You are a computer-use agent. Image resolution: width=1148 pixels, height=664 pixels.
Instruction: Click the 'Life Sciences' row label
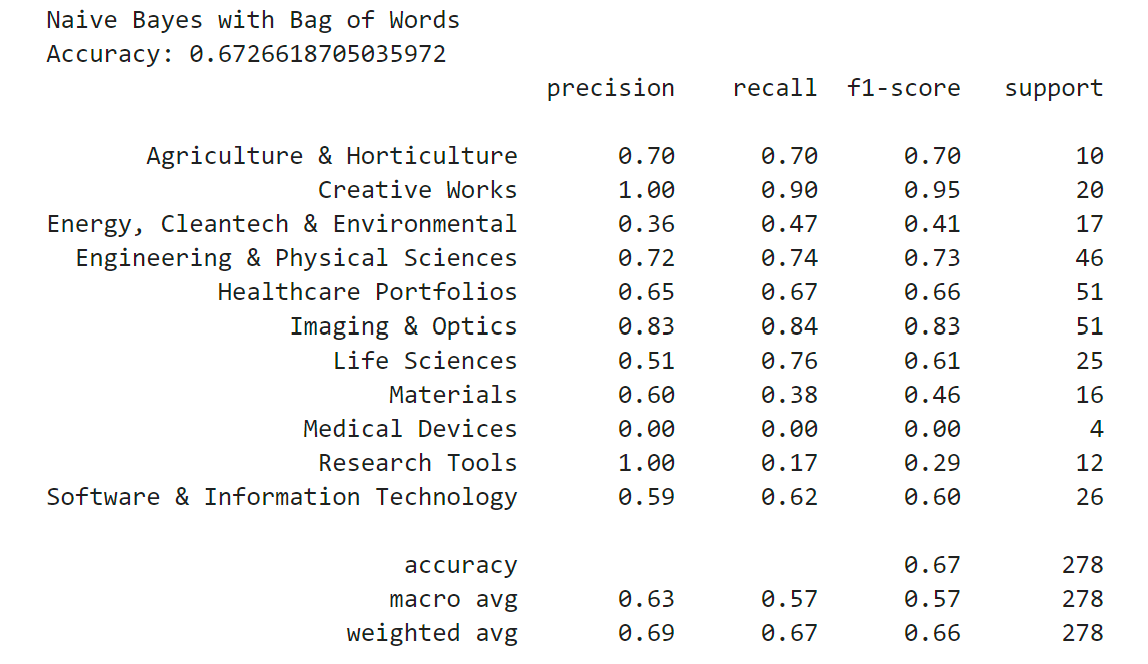click(425, 360)
